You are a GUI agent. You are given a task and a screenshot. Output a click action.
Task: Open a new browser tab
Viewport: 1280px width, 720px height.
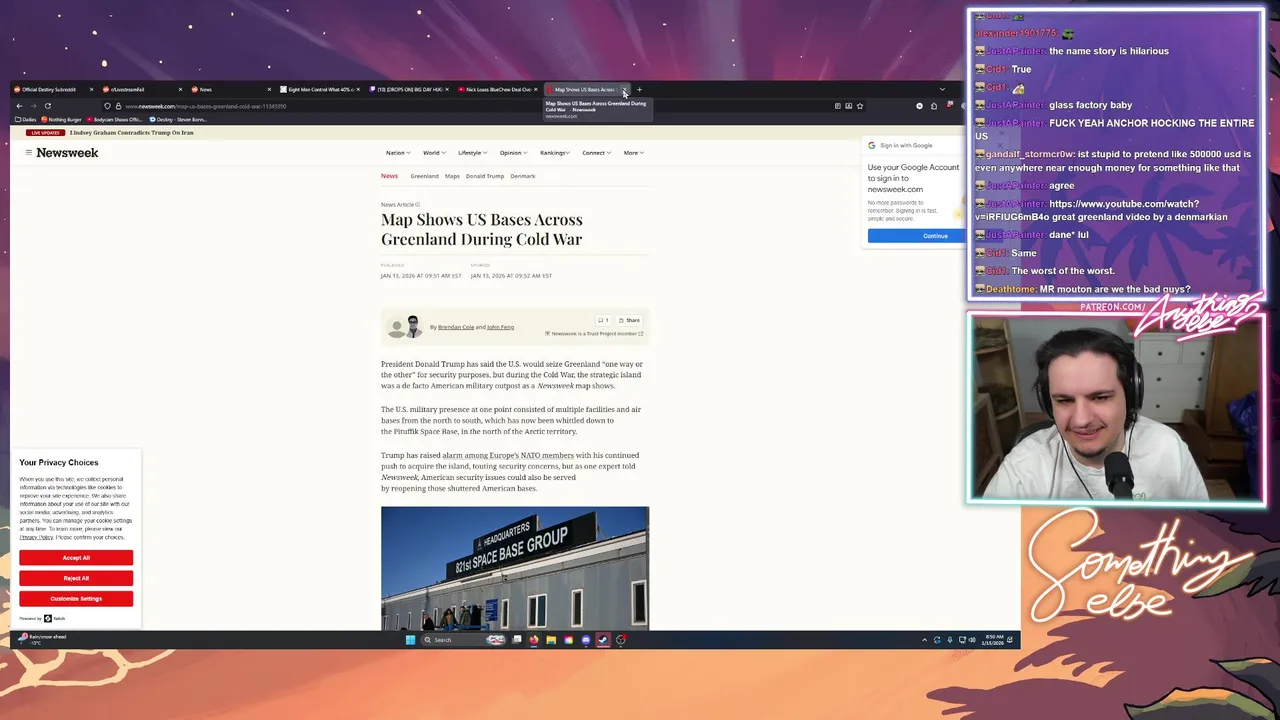pyautogui.click(x=639, y=90)
